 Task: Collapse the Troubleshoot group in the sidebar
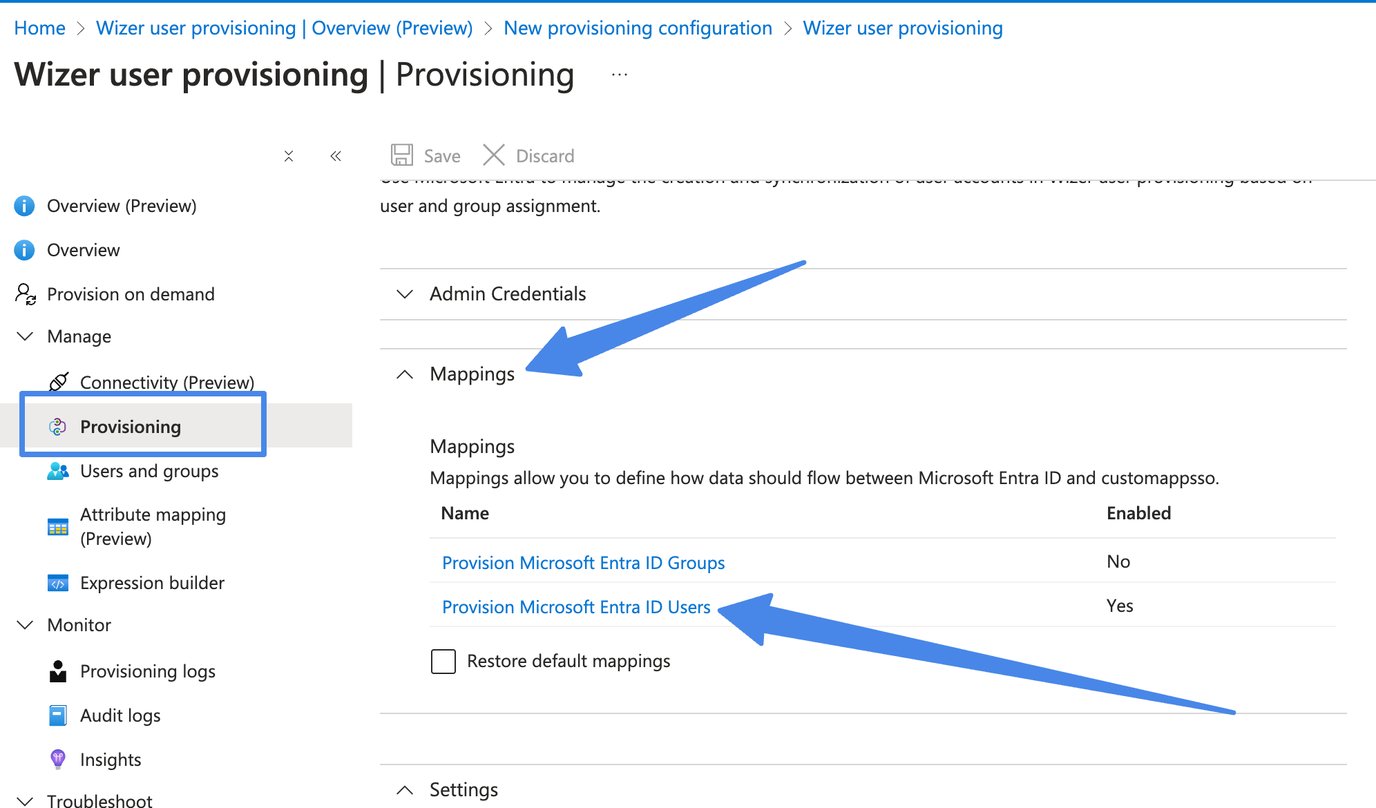pos(24,799)
